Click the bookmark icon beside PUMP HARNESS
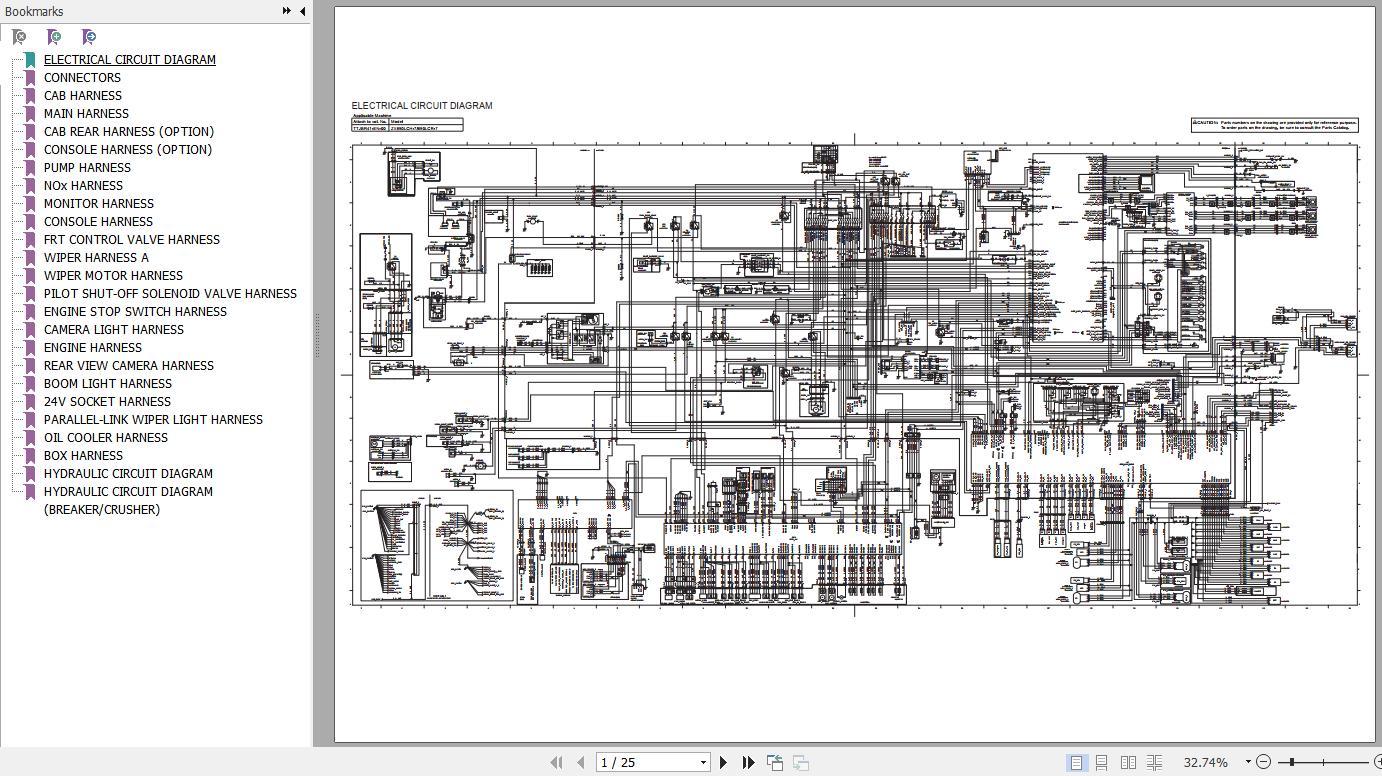 [30, 167]
